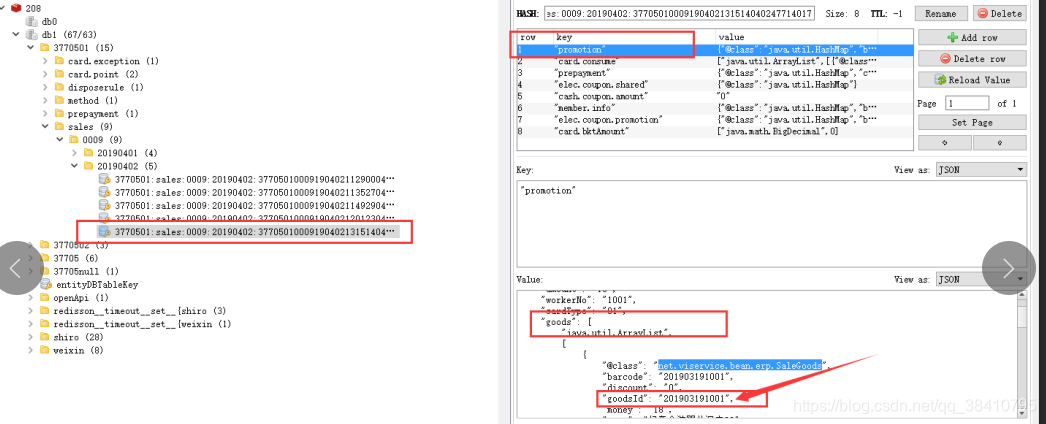This screenshot has height=424, width=1046.
Task: Click the key icon ending in 0211352704
Action: (x=104, y=192)
